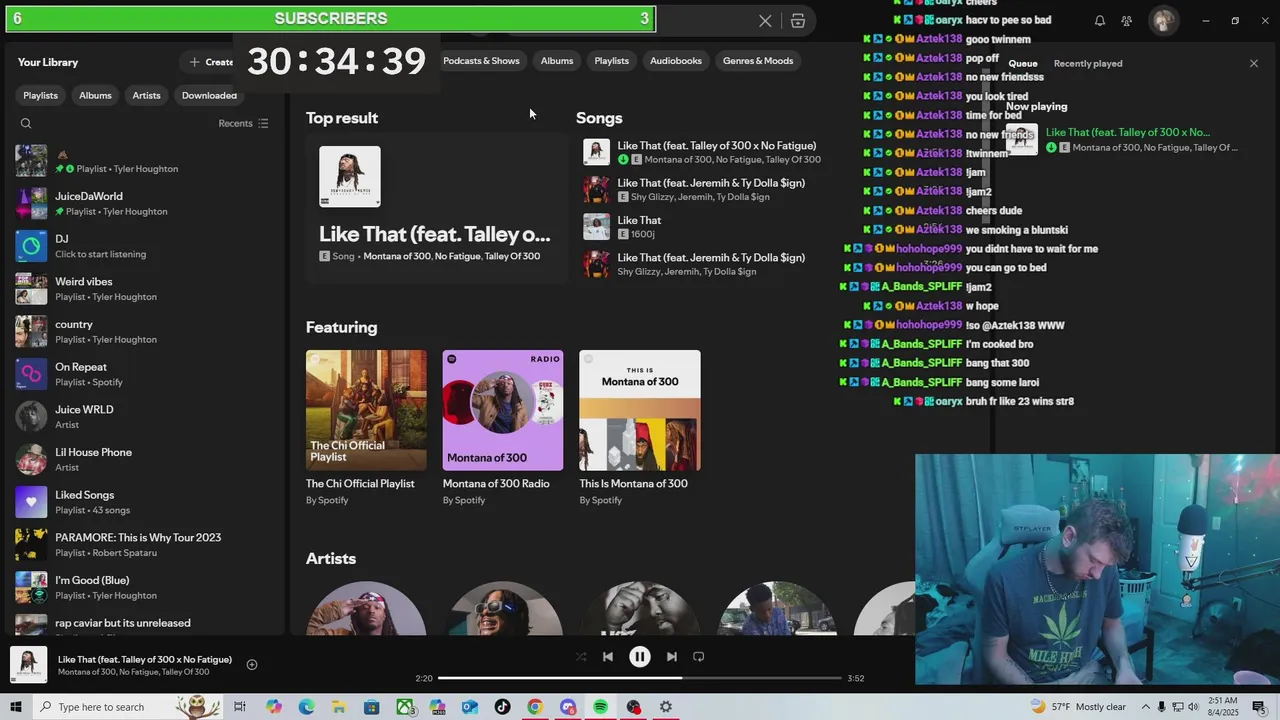The image size is (1280, 720).
Task: Open the user profile avatar menu
Action: (1162, 21)
